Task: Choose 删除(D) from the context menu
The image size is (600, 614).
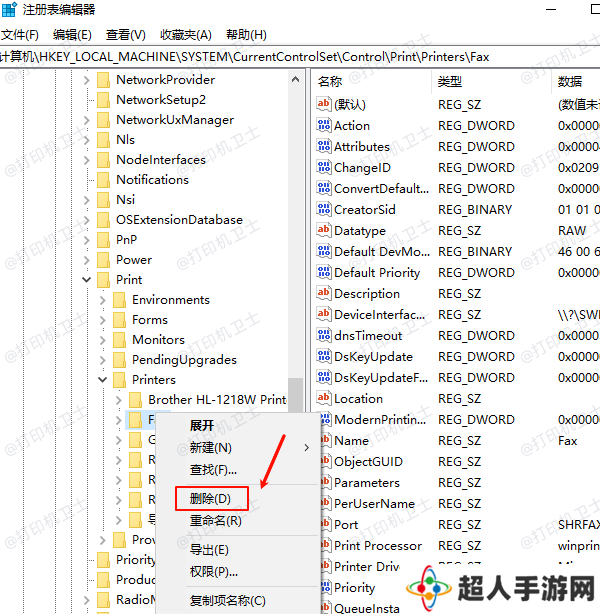Action: [x=210, y=498]
